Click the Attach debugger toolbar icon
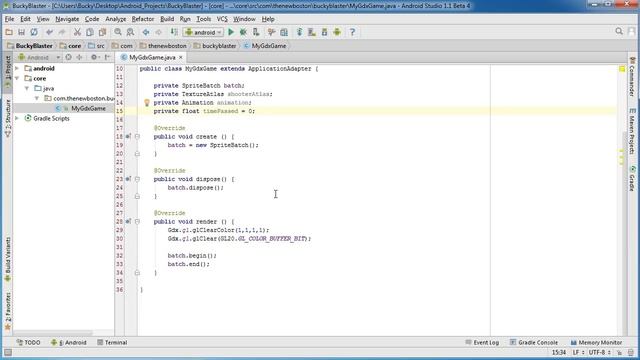This screenshot has width=640, height=360. (x=256, y=32)
